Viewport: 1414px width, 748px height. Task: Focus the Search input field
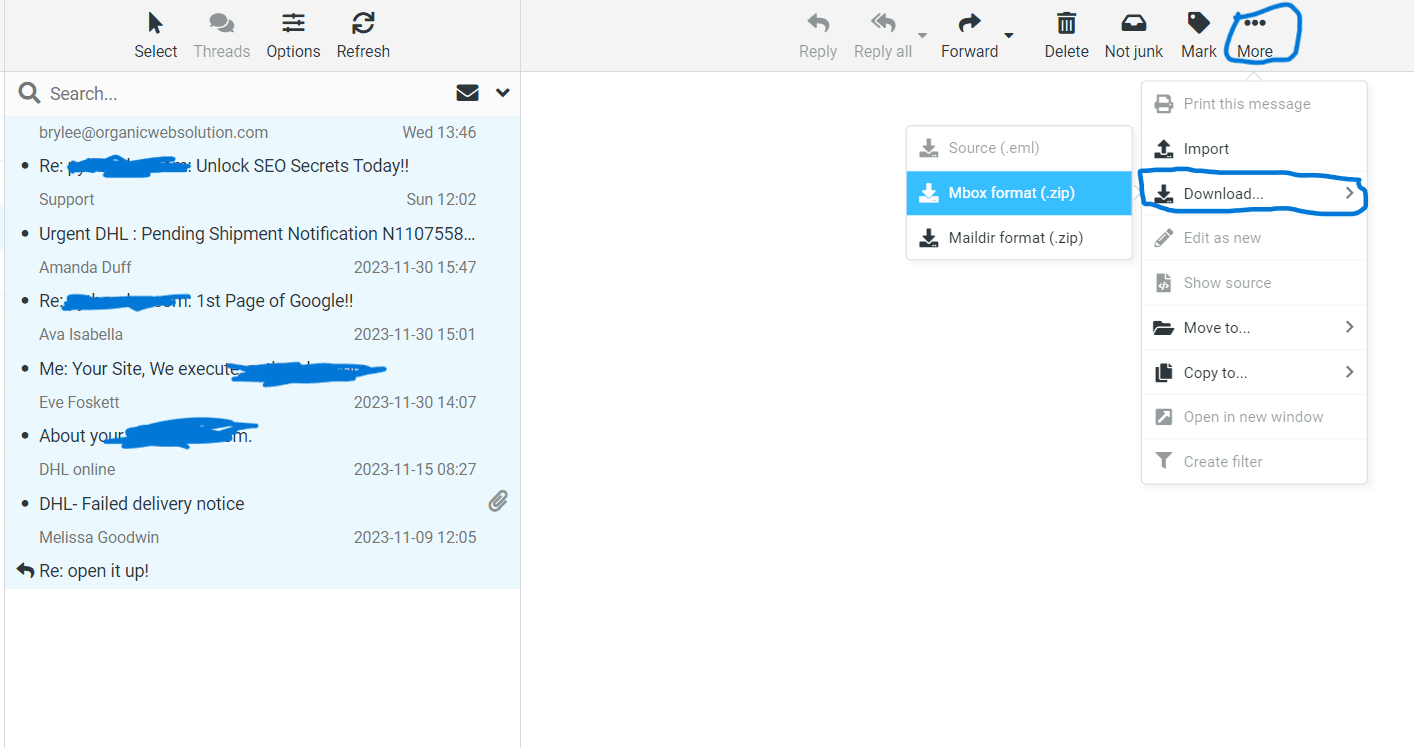[245, 94]
